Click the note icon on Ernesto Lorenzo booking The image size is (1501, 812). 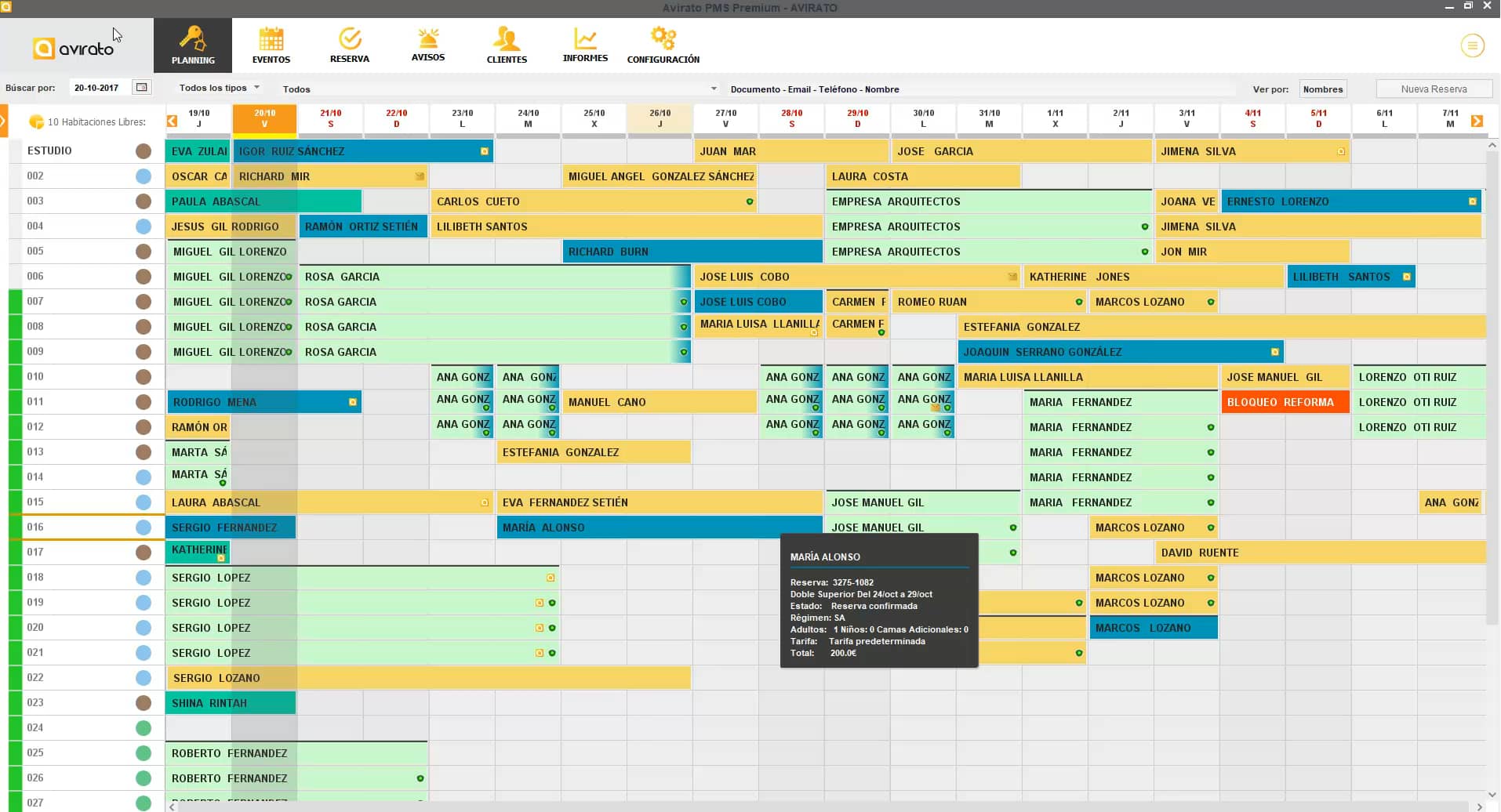1473,201
